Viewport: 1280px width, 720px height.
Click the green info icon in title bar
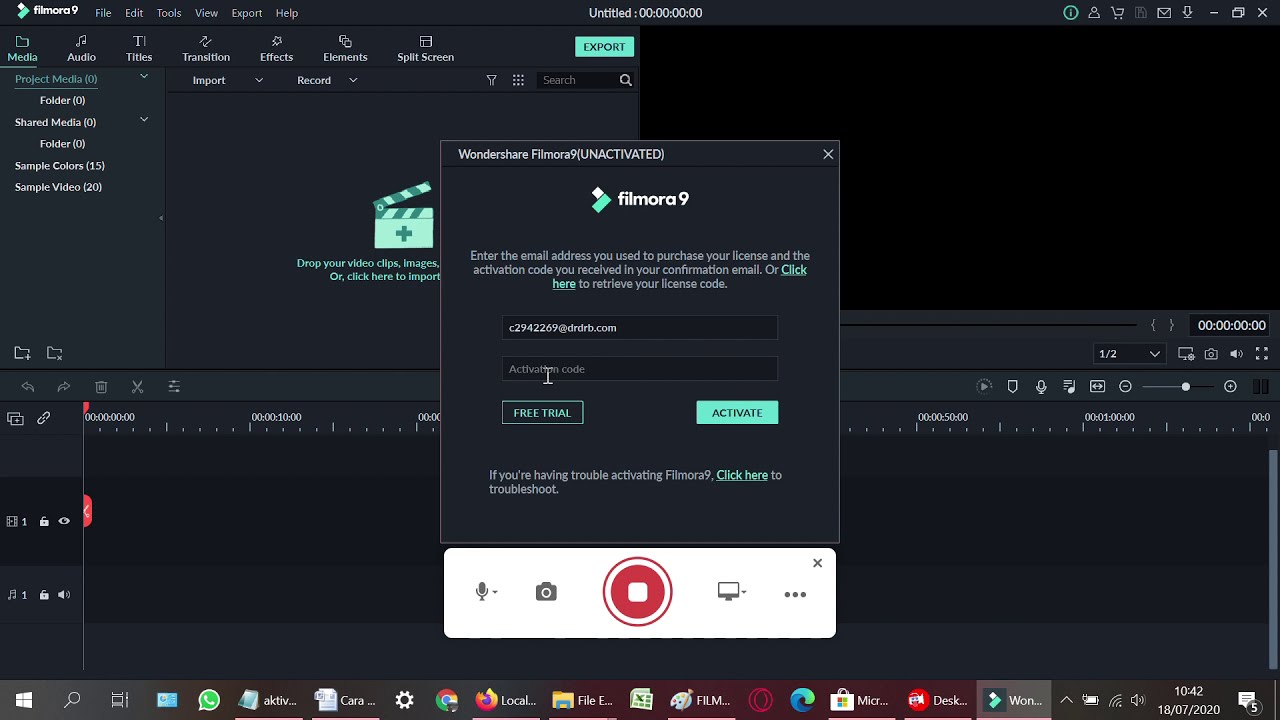pyautogui.click(x=1071, y=13)
